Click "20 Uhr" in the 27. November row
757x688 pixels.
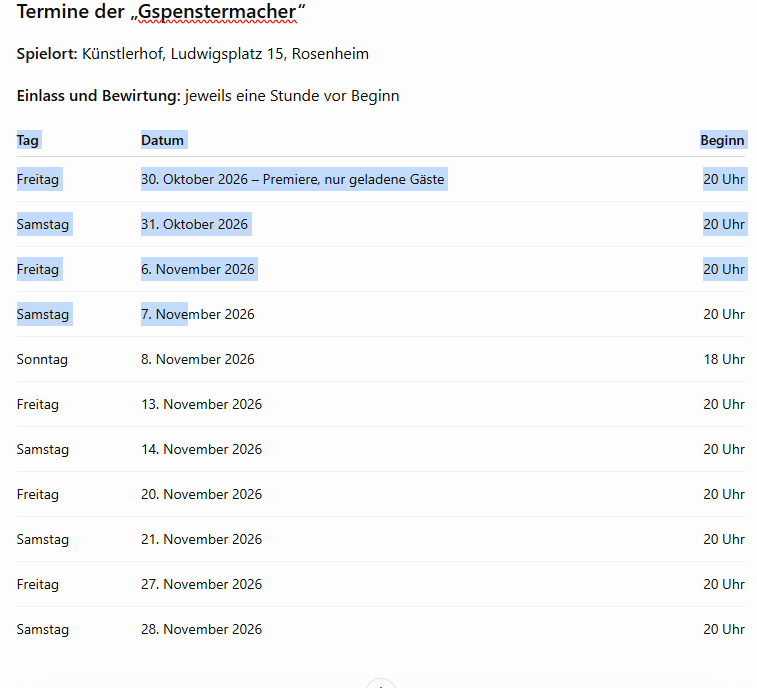[x=724, y=584]
